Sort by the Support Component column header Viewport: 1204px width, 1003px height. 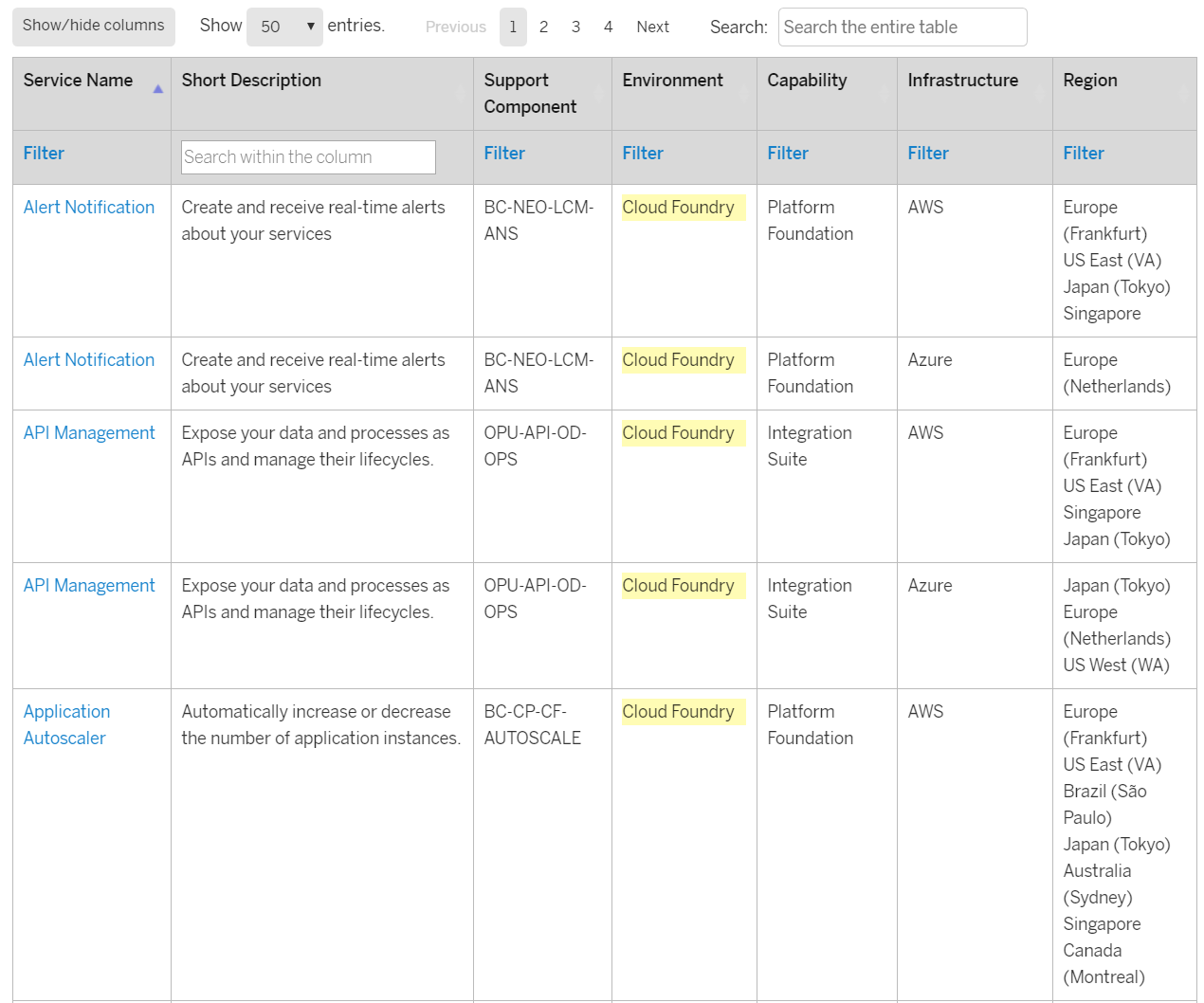[542, 94]
